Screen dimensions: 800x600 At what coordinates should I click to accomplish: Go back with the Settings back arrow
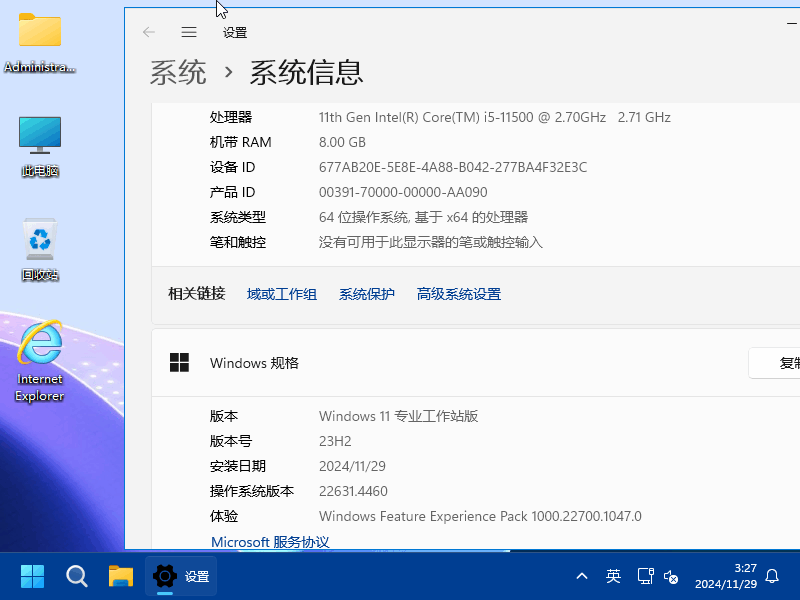click(148, 33)
